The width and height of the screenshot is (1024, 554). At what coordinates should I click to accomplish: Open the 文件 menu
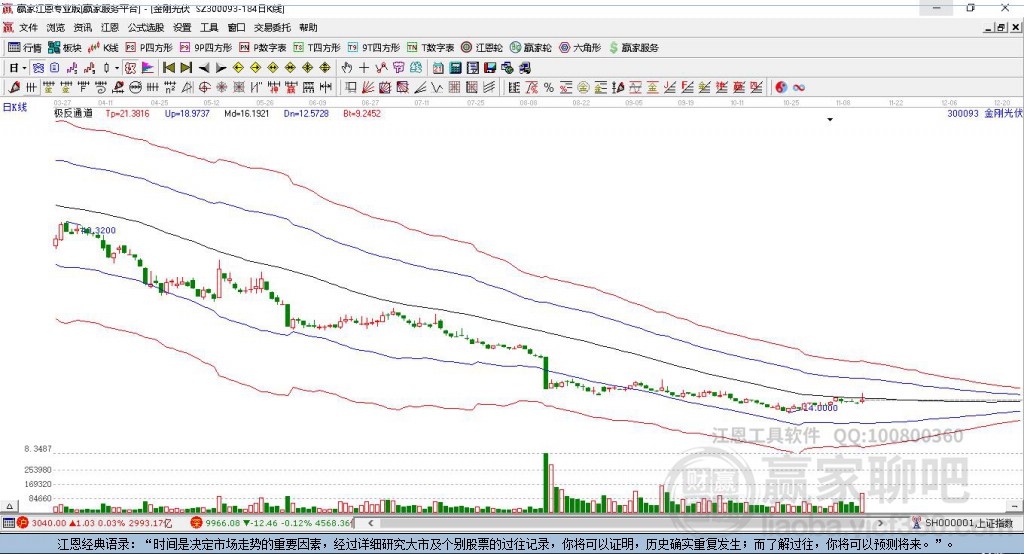(29, 27)
